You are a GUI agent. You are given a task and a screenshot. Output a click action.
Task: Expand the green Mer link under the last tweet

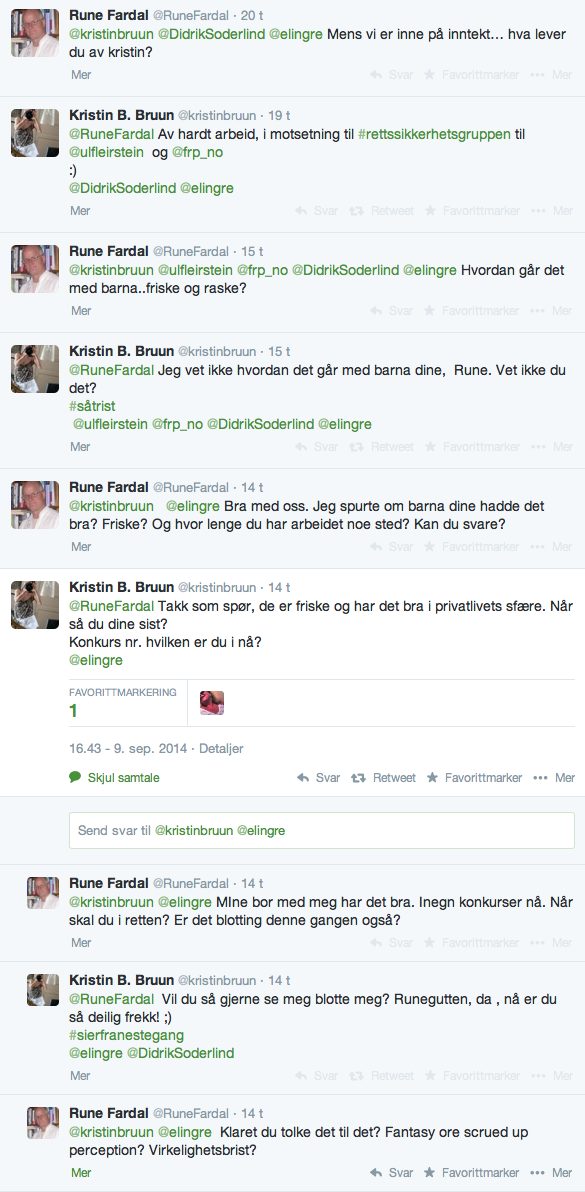81,1173
